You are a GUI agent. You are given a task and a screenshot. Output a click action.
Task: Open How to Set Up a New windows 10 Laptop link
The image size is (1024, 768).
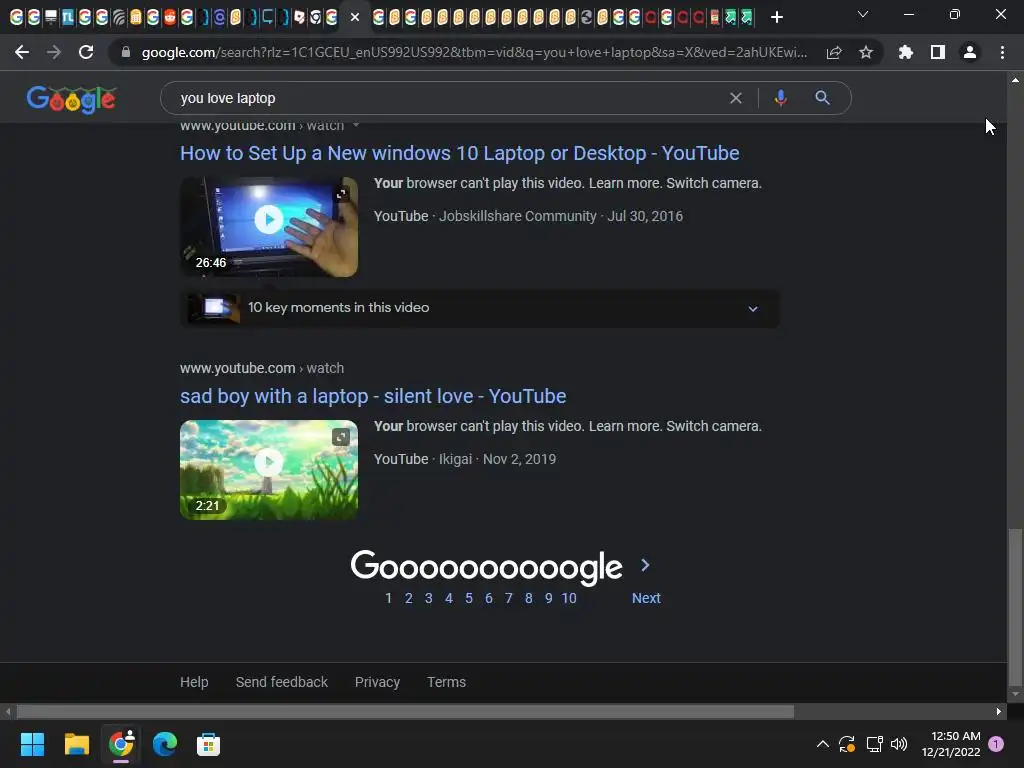[460, 153]
